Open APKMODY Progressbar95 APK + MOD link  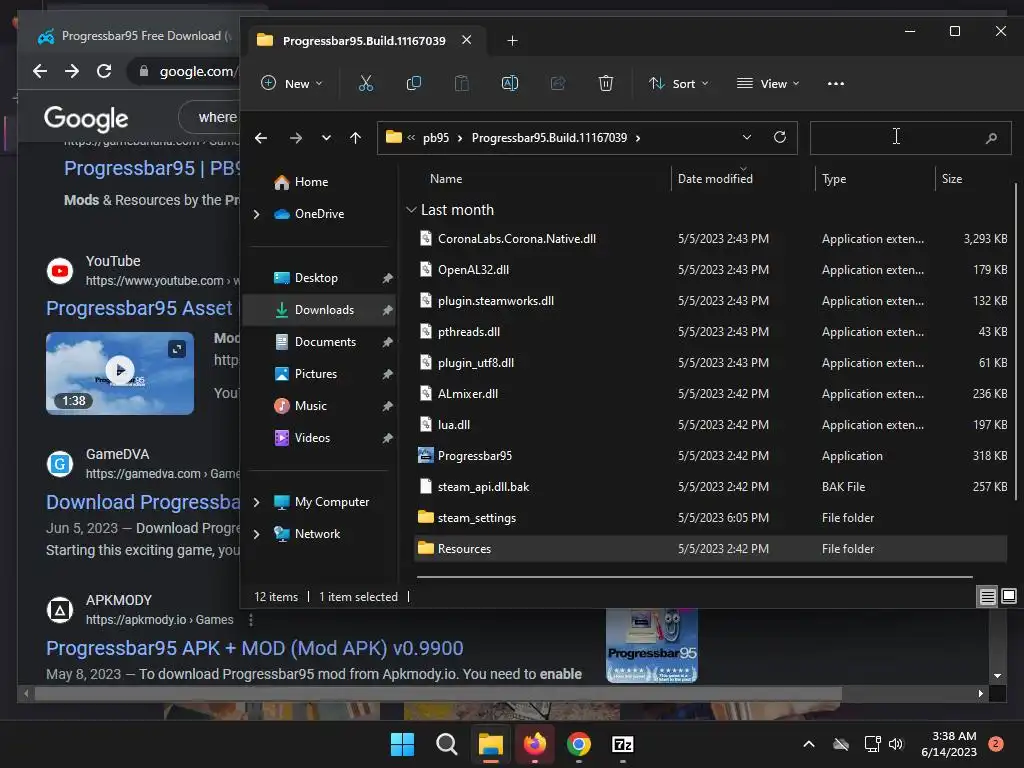tap(255, 648)
